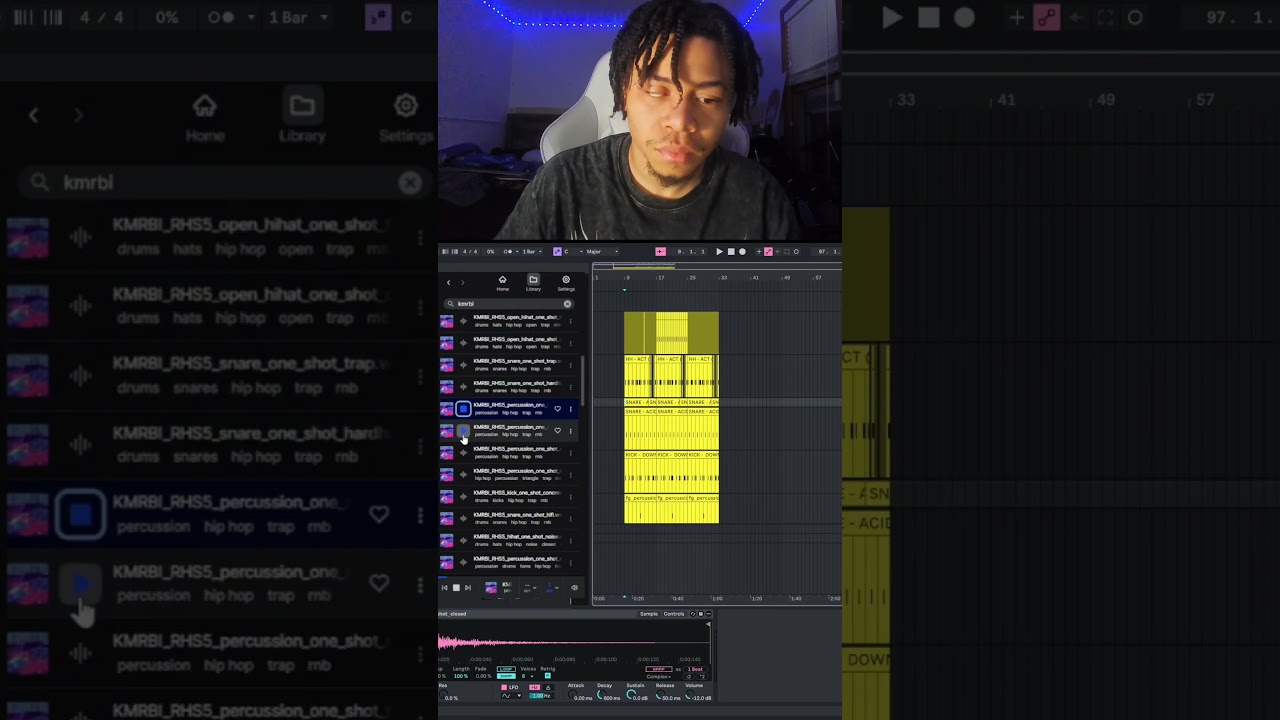Open the Library folder icon
The width and height of the screenshot is (1280, 720).
[x=533, y=281]
